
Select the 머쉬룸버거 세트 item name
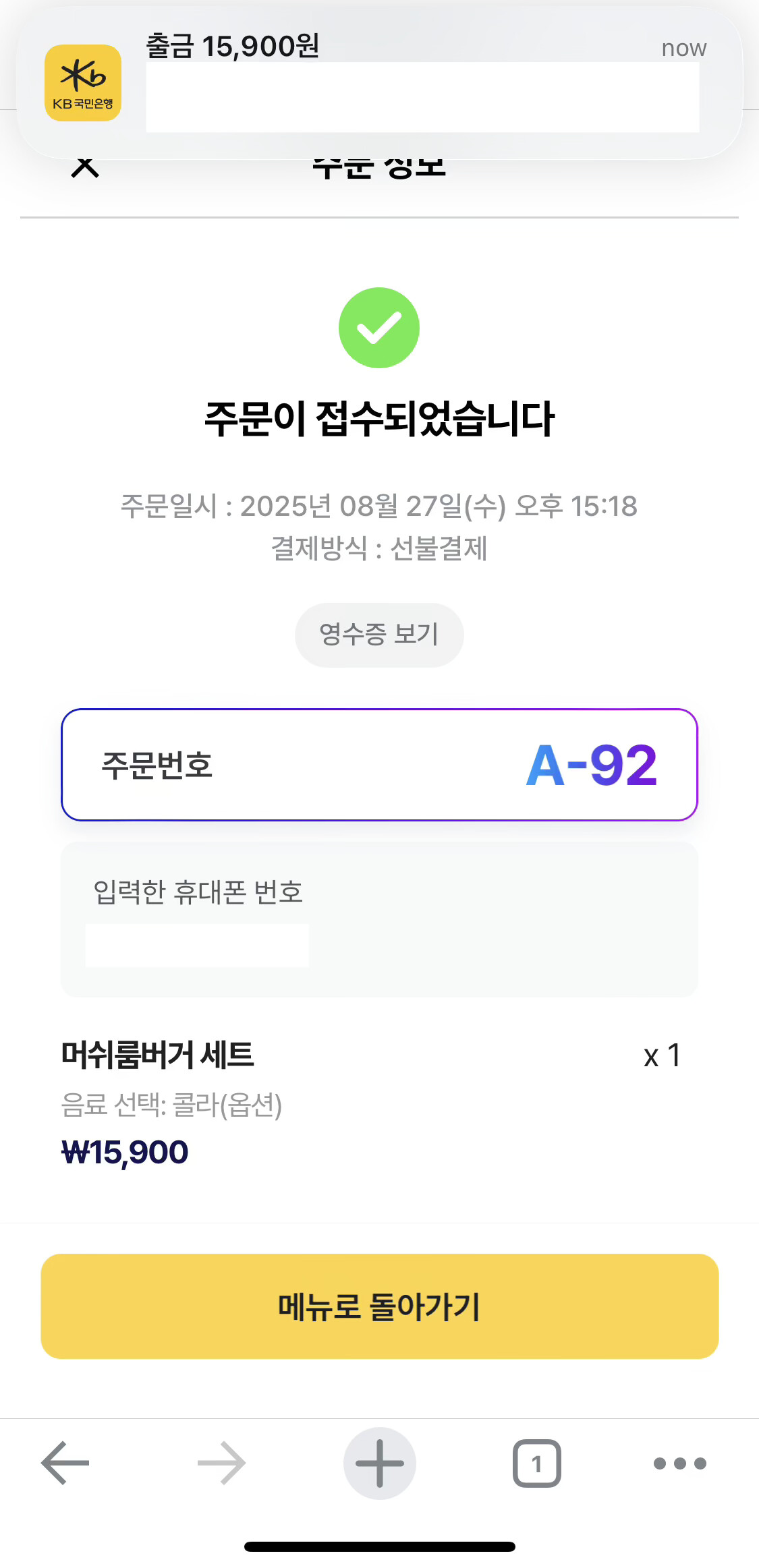157,1055
